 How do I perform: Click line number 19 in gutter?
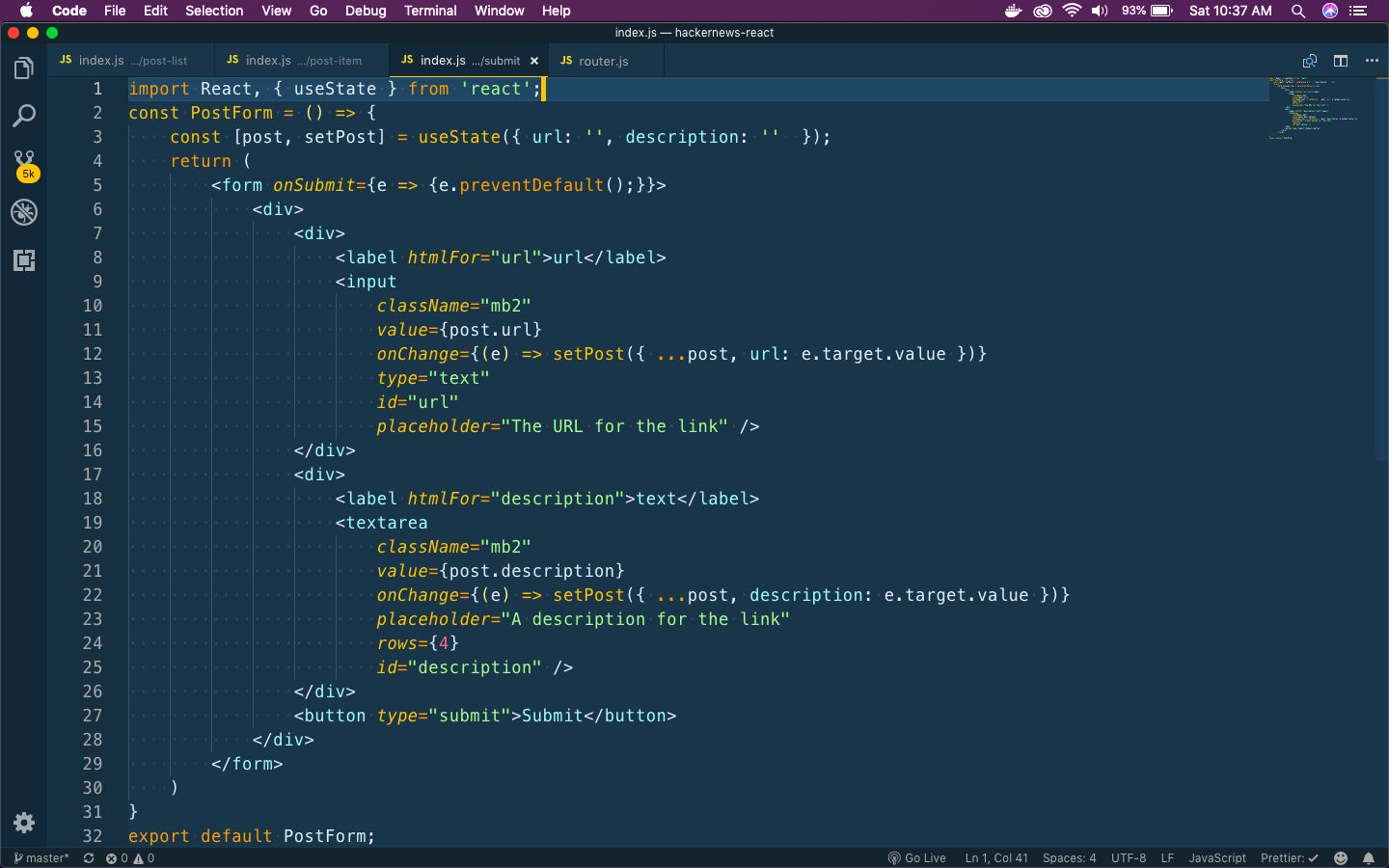[93, 523]
